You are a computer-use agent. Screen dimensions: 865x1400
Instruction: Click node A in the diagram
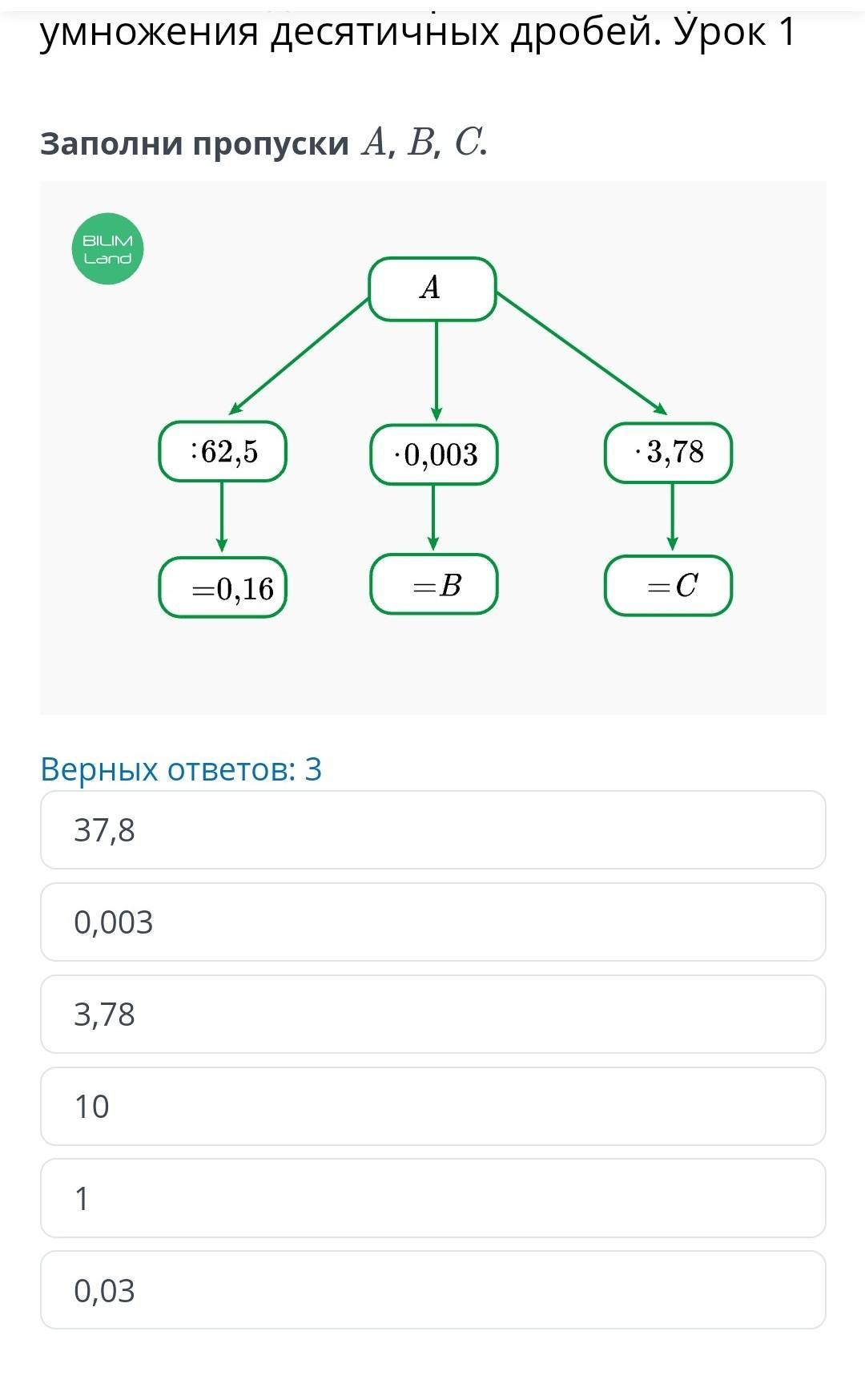tap(432, 288)
